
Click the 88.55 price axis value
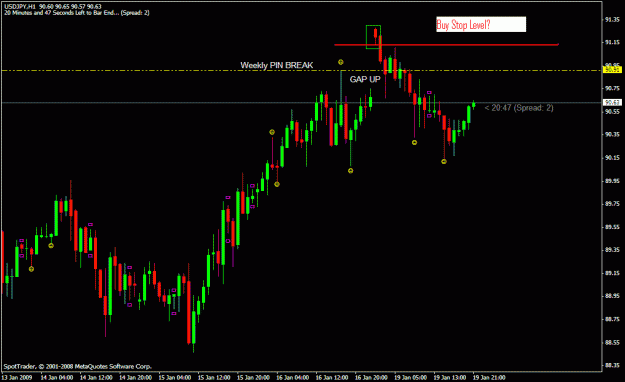click(612, 343)
